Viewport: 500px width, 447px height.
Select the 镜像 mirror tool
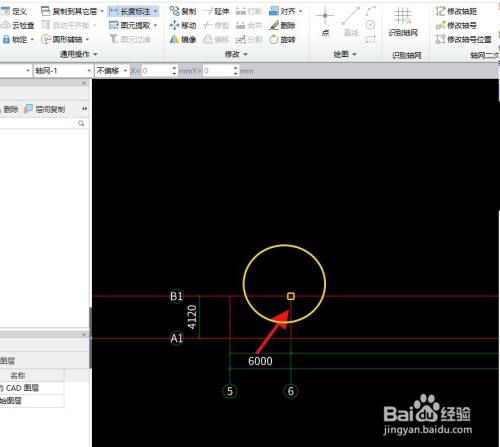(x=183, y=40)
